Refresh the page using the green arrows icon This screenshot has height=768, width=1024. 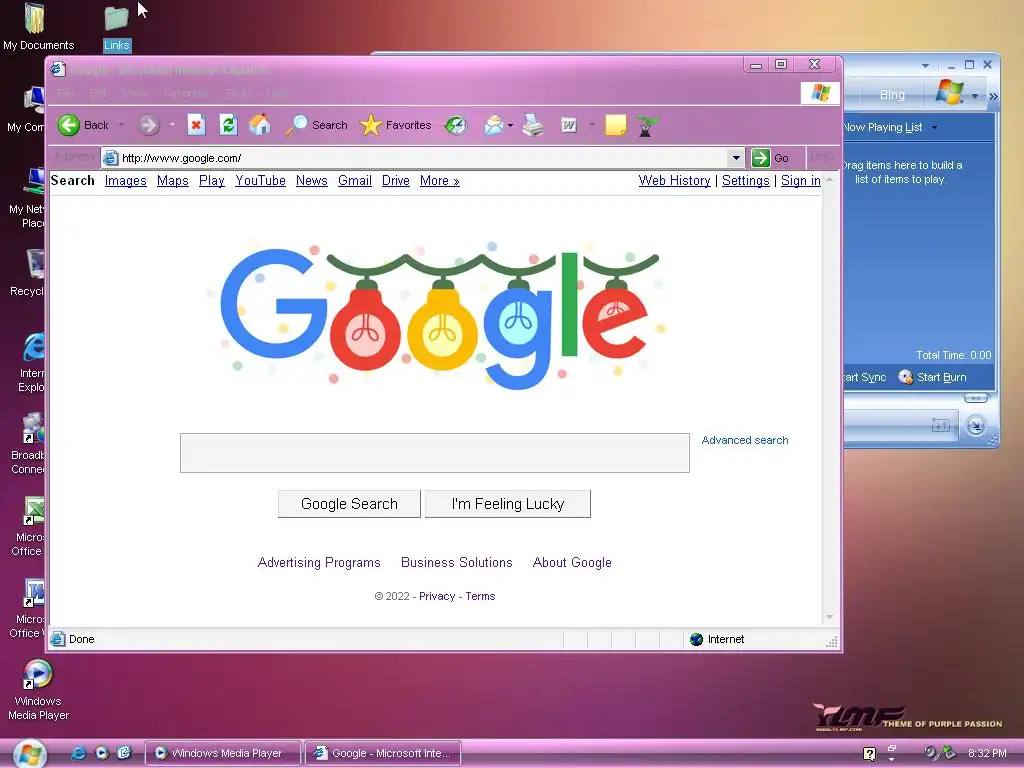pos(228,125)
